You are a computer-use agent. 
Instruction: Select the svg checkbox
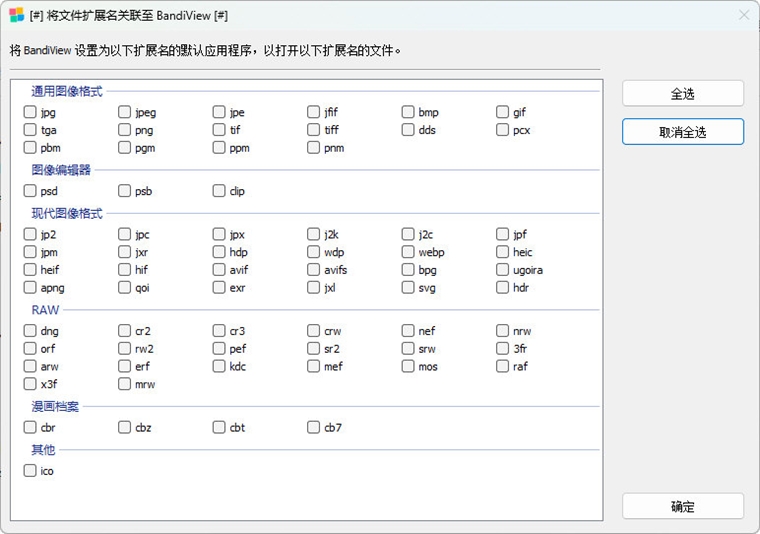pyautogui.click(x=408, y=287)
